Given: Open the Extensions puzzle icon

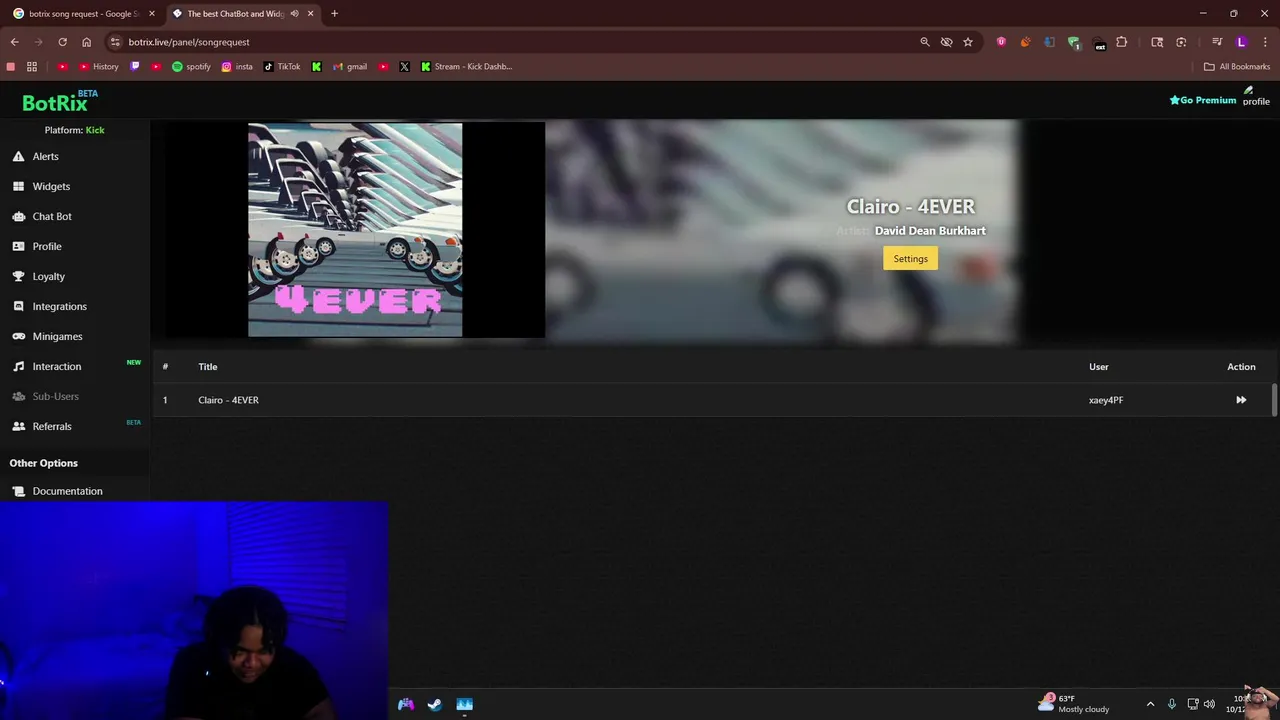Looking at the screenshot, I should [1121, 42].
